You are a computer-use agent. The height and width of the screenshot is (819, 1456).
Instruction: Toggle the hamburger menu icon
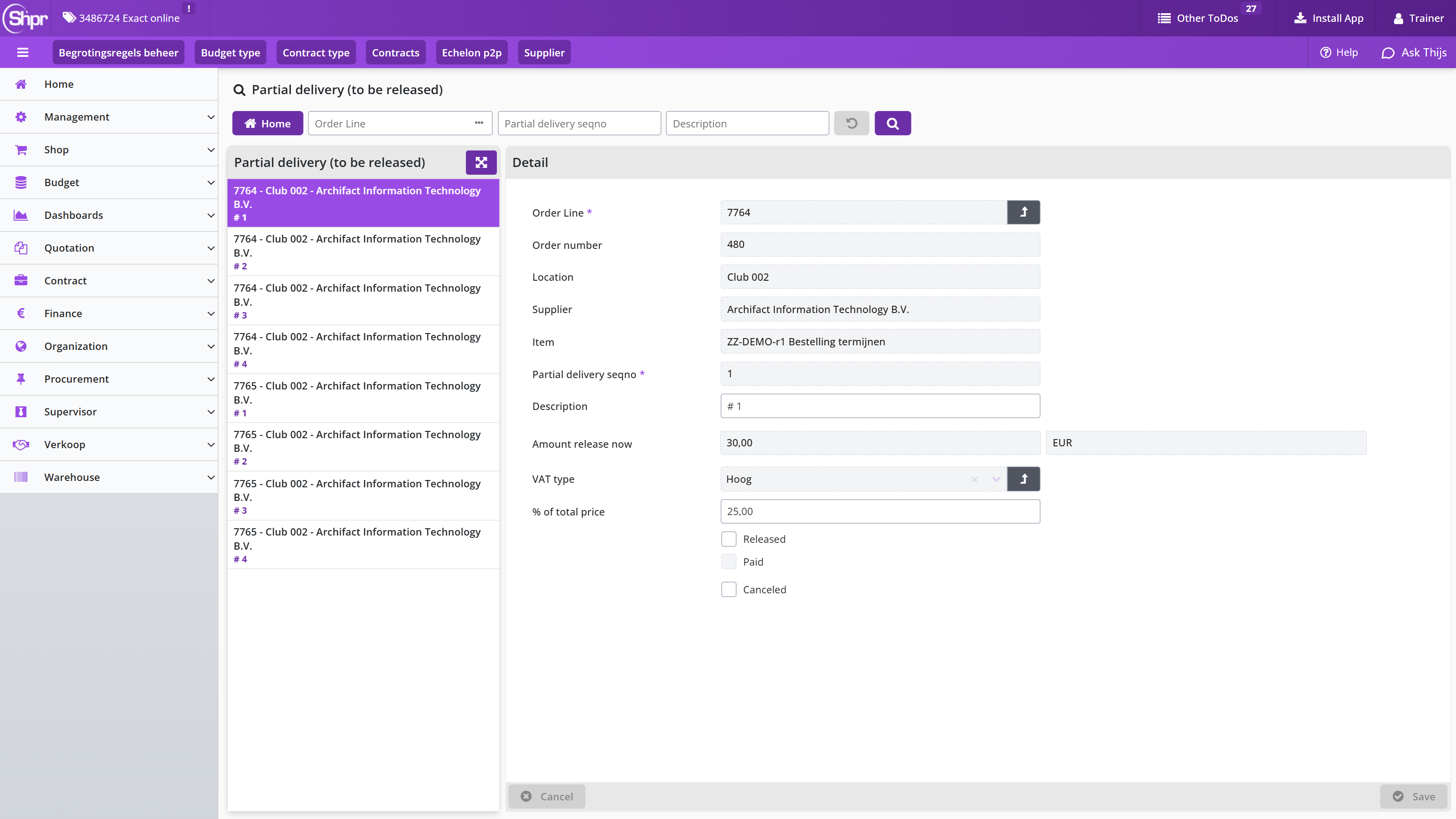tap(23, 53)
